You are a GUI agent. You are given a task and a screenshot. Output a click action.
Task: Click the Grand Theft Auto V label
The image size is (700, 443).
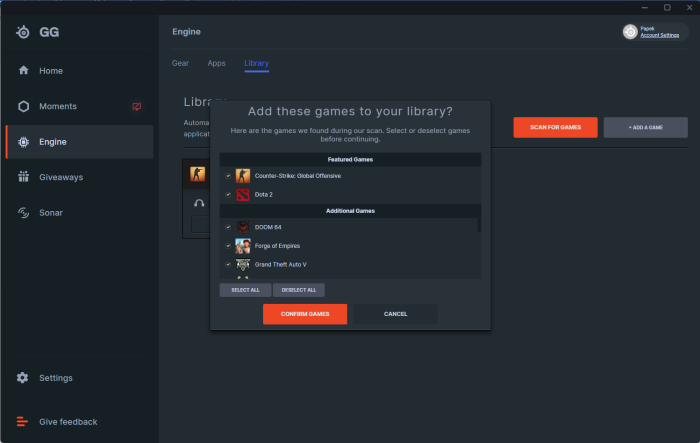coord(280,265)
